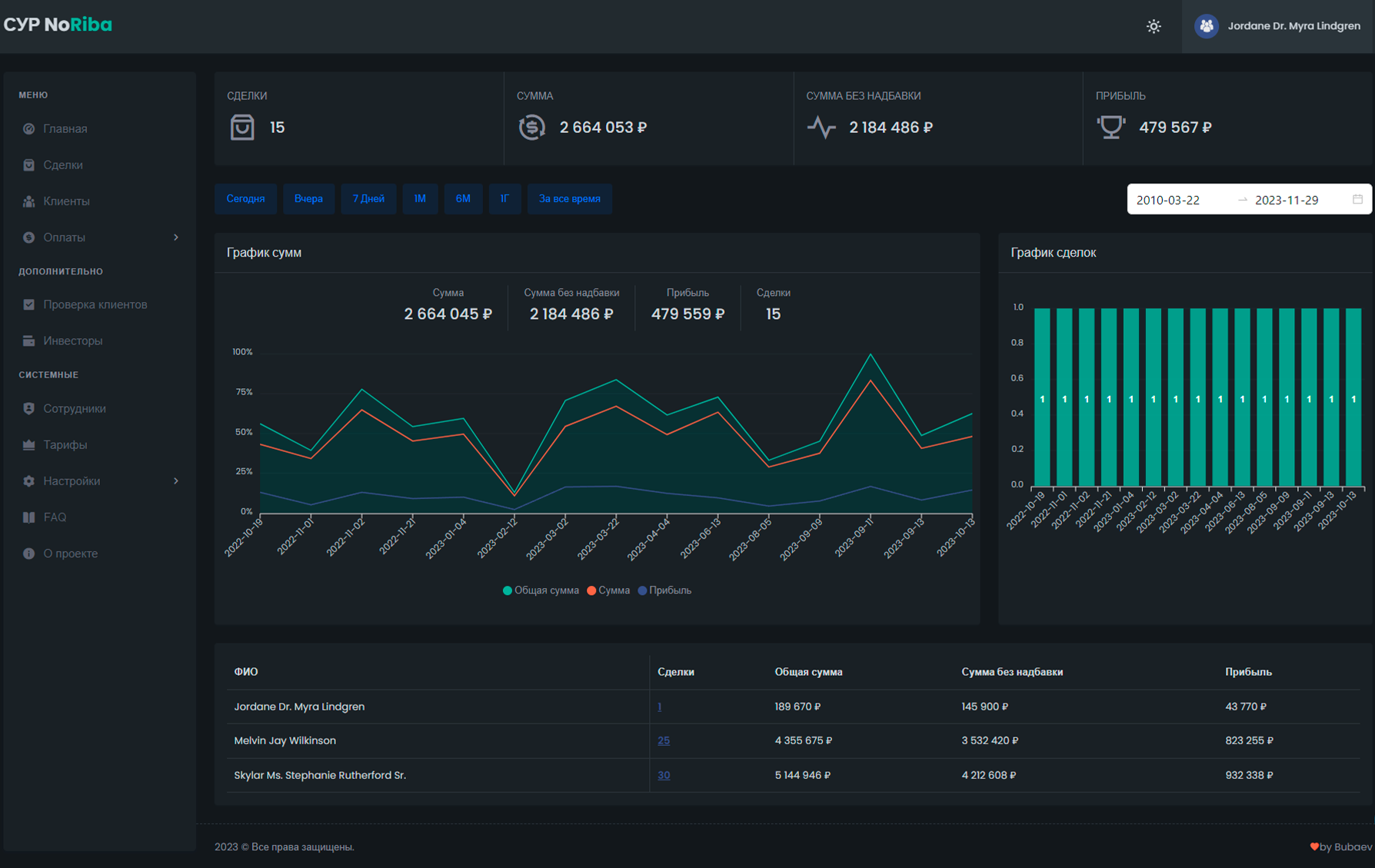Expand the Оплаты submenu chevron
Image resolution: width=1375 pixels, height=868 pixels.
coord(176,238)
